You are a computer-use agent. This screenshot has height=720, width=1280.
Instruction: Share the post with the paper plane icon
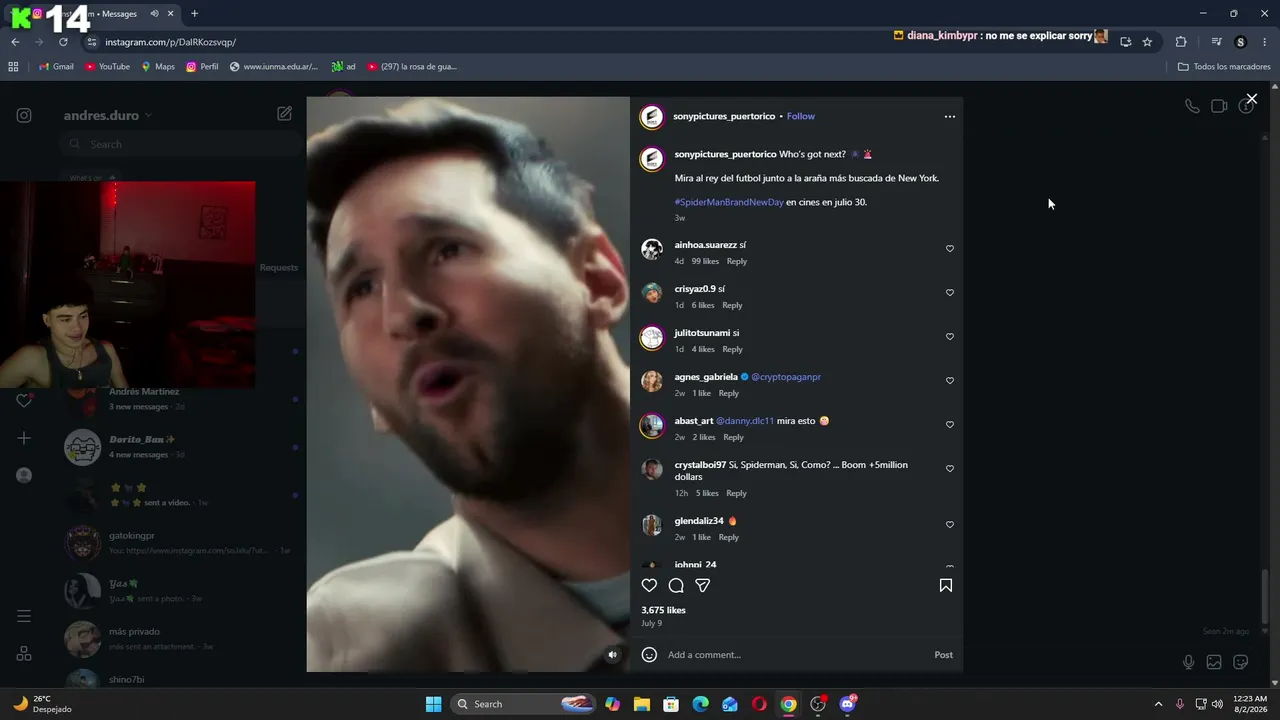click(x=703, y=585)
